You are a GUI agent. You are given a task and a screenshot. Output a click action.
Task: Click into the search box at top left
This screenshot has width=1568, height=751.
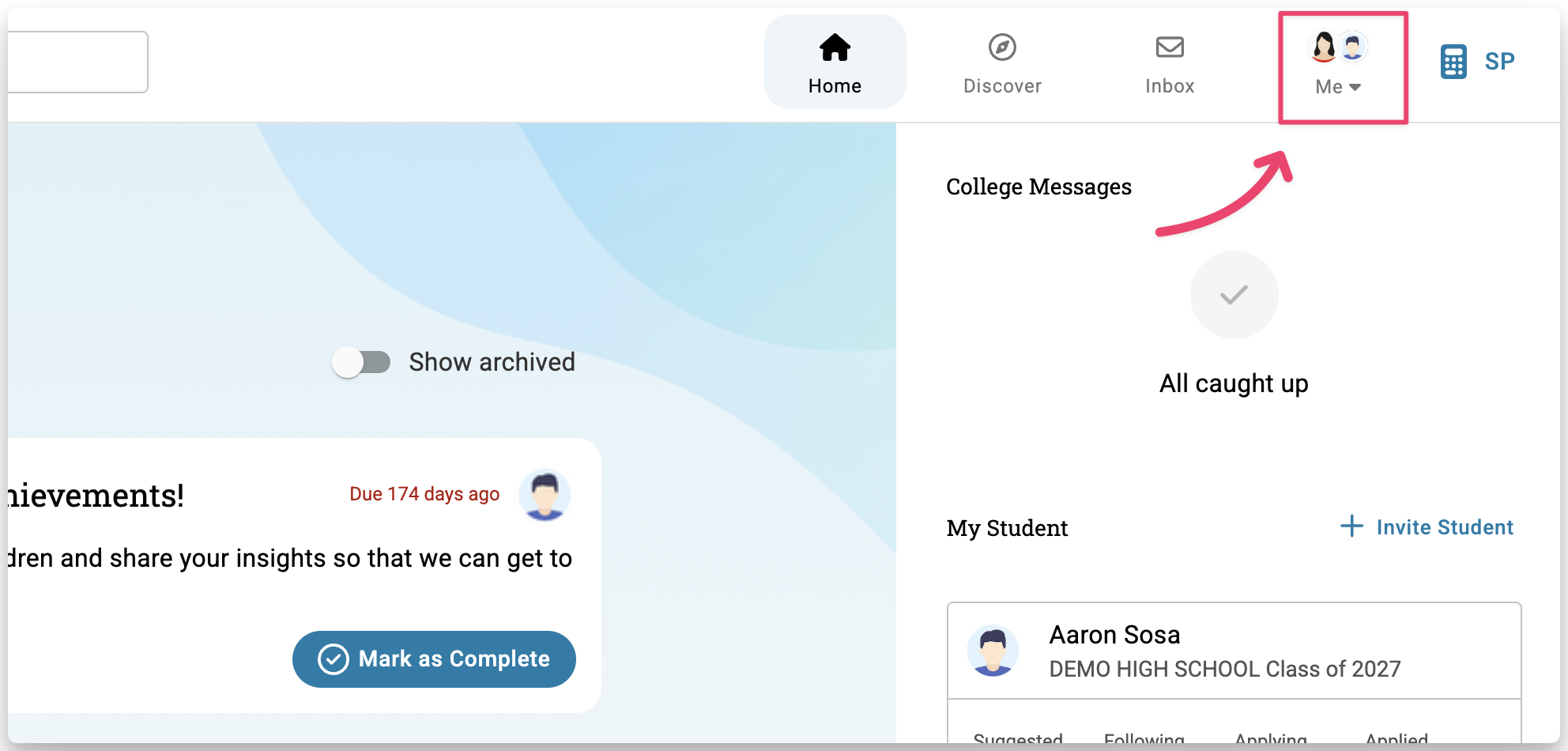point(77,62)
